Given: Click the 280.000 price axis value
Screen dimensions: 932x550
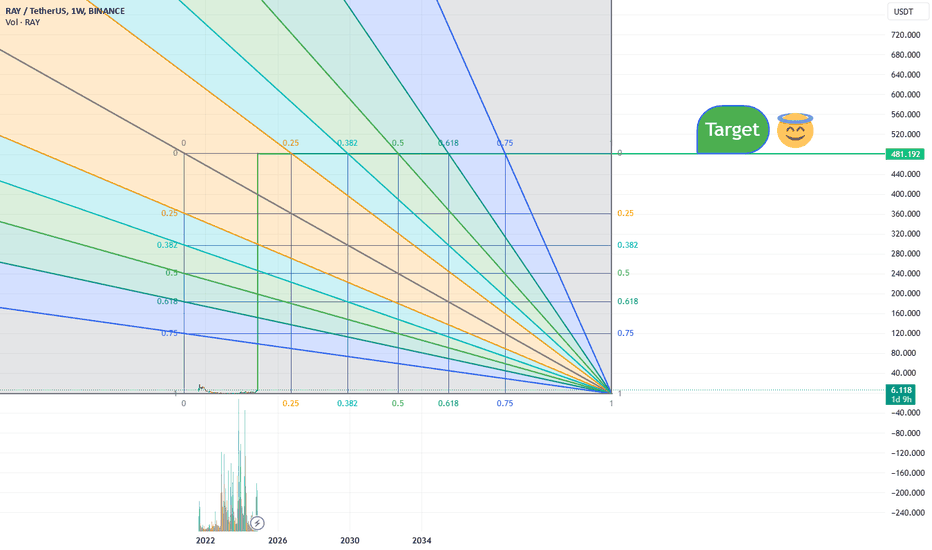Looking at the screenshot, I should click(x=905, y=254).
